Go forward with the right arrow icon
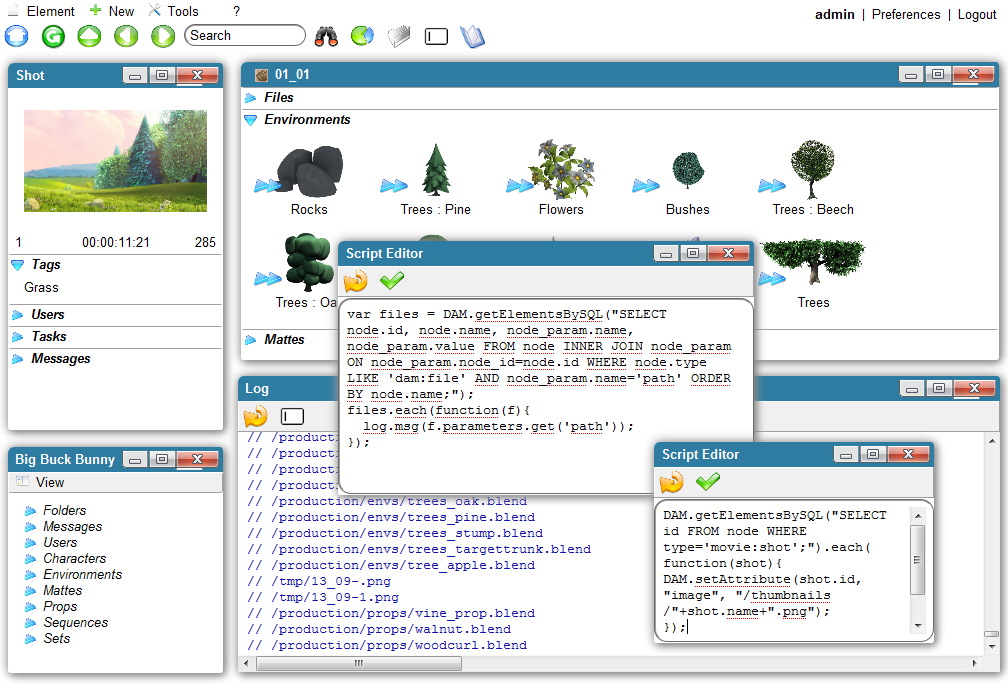 [162, 36]
